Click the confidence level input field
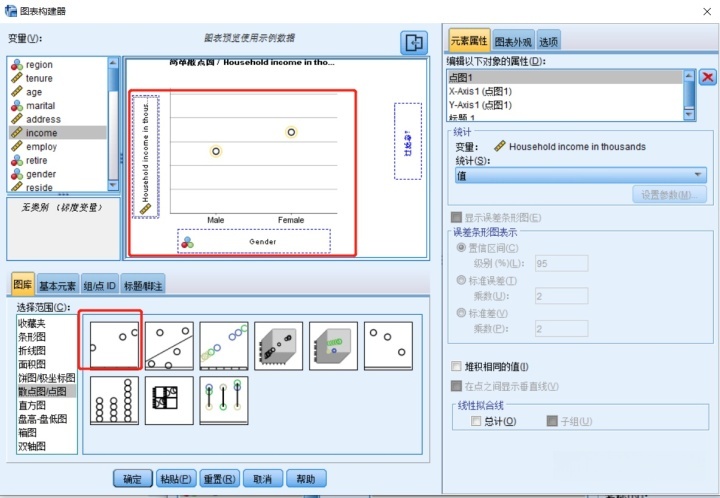This screenshot has height=498, width=720. point(562,263)
